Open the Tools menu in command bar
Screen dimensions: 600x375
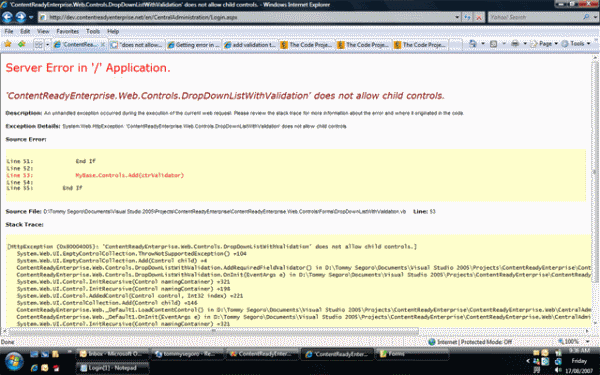575,44
